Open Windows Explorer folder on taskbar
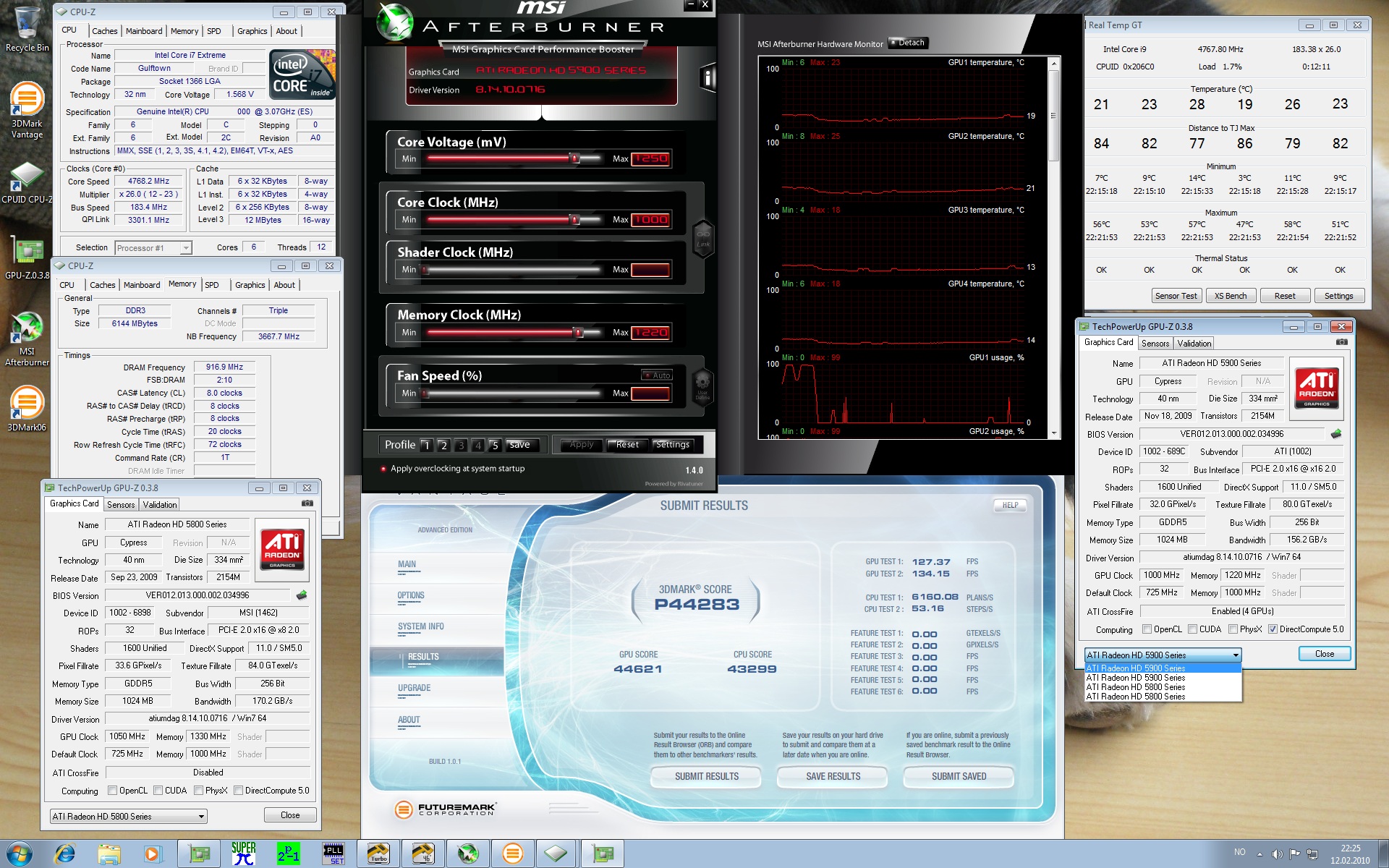Image resolution: width=1389 pixels, height=868 pixels. (x=109, y=854)
